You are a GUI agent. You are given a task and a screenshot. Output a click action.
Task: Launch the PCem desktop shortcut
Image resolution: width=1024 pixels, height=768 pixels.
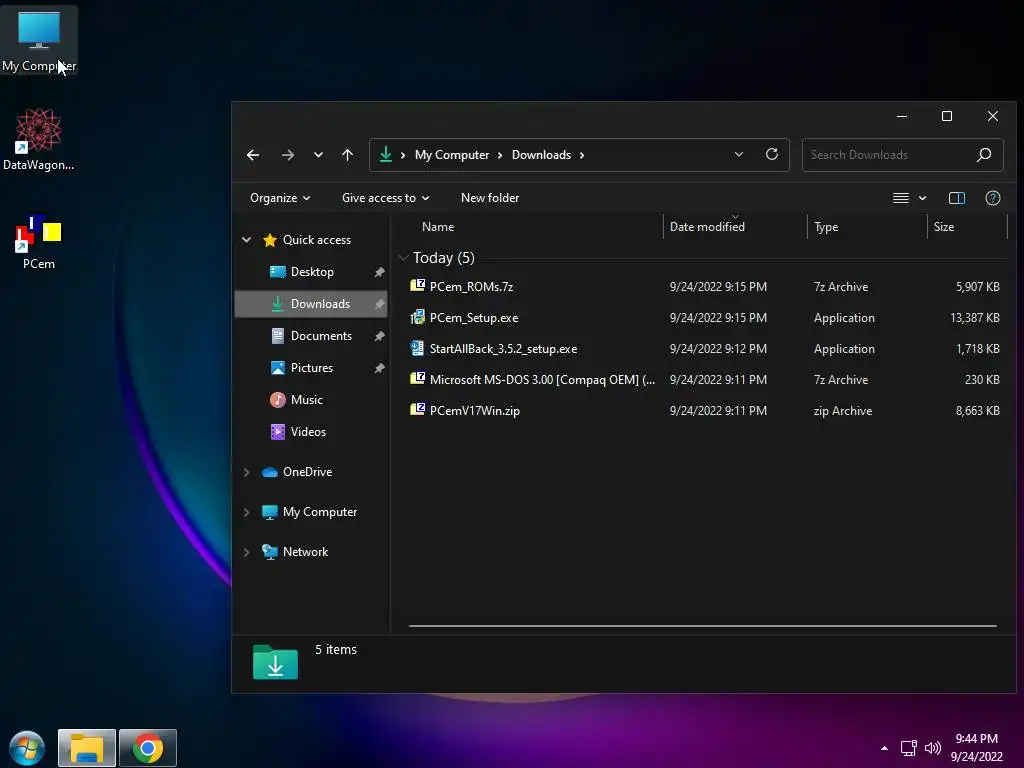[39, 242]
